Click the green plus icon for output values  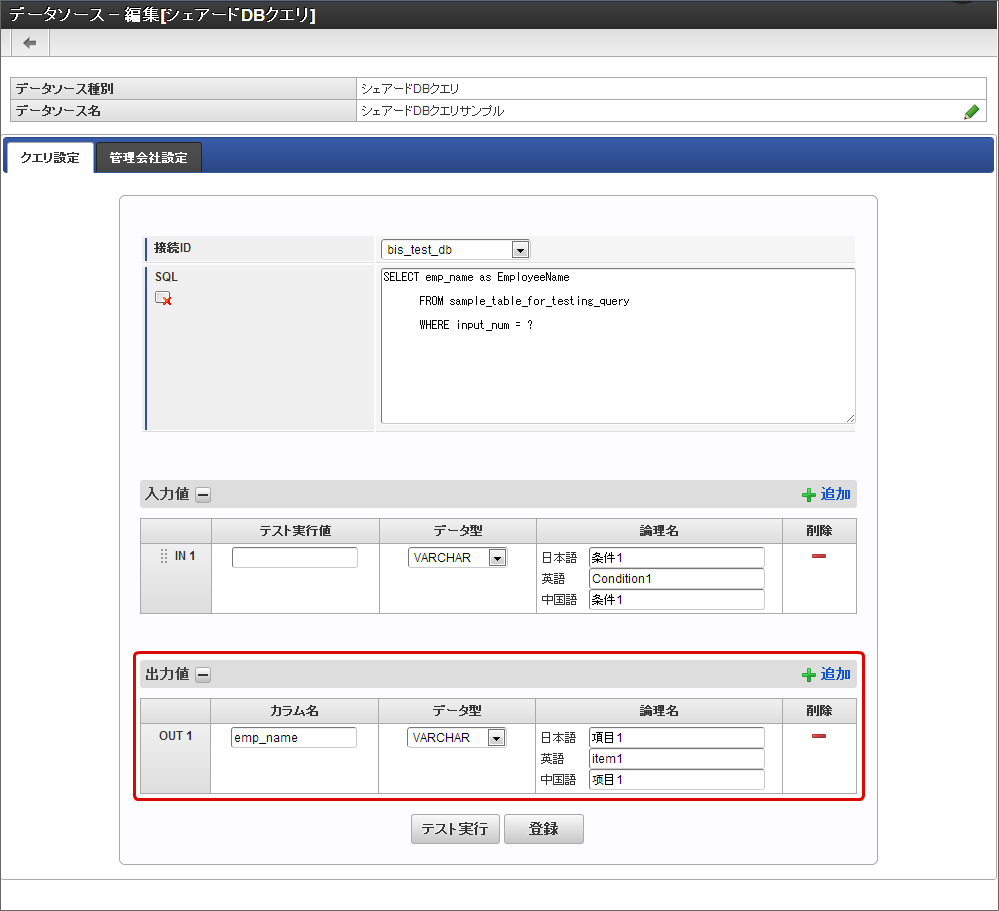pos(808,675)
